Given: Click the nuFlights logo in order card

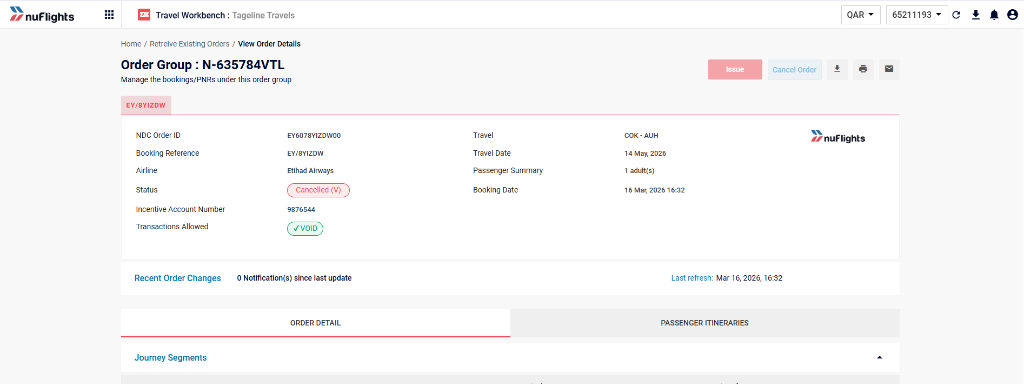Looking at the screenshot, I should (x=838, y=136).
